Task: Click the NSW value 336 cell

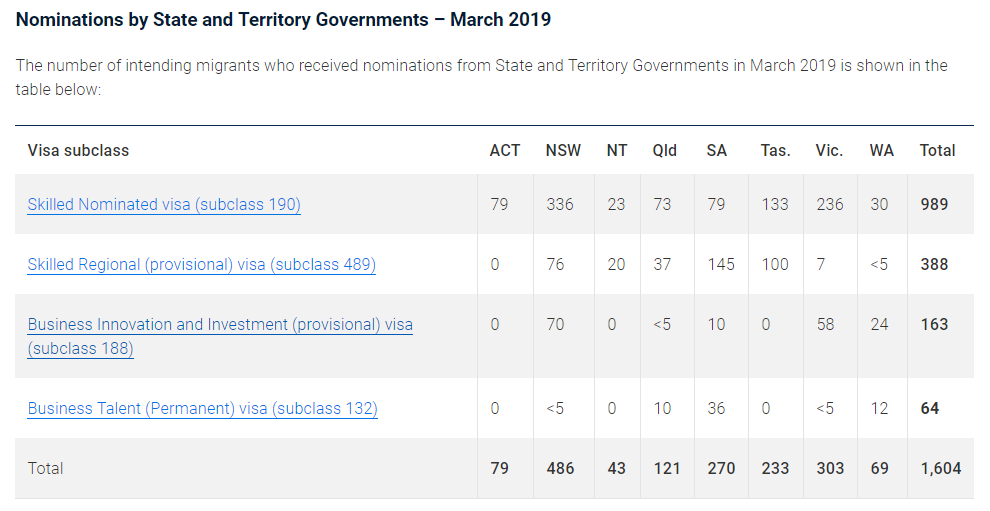Action: 560,204
